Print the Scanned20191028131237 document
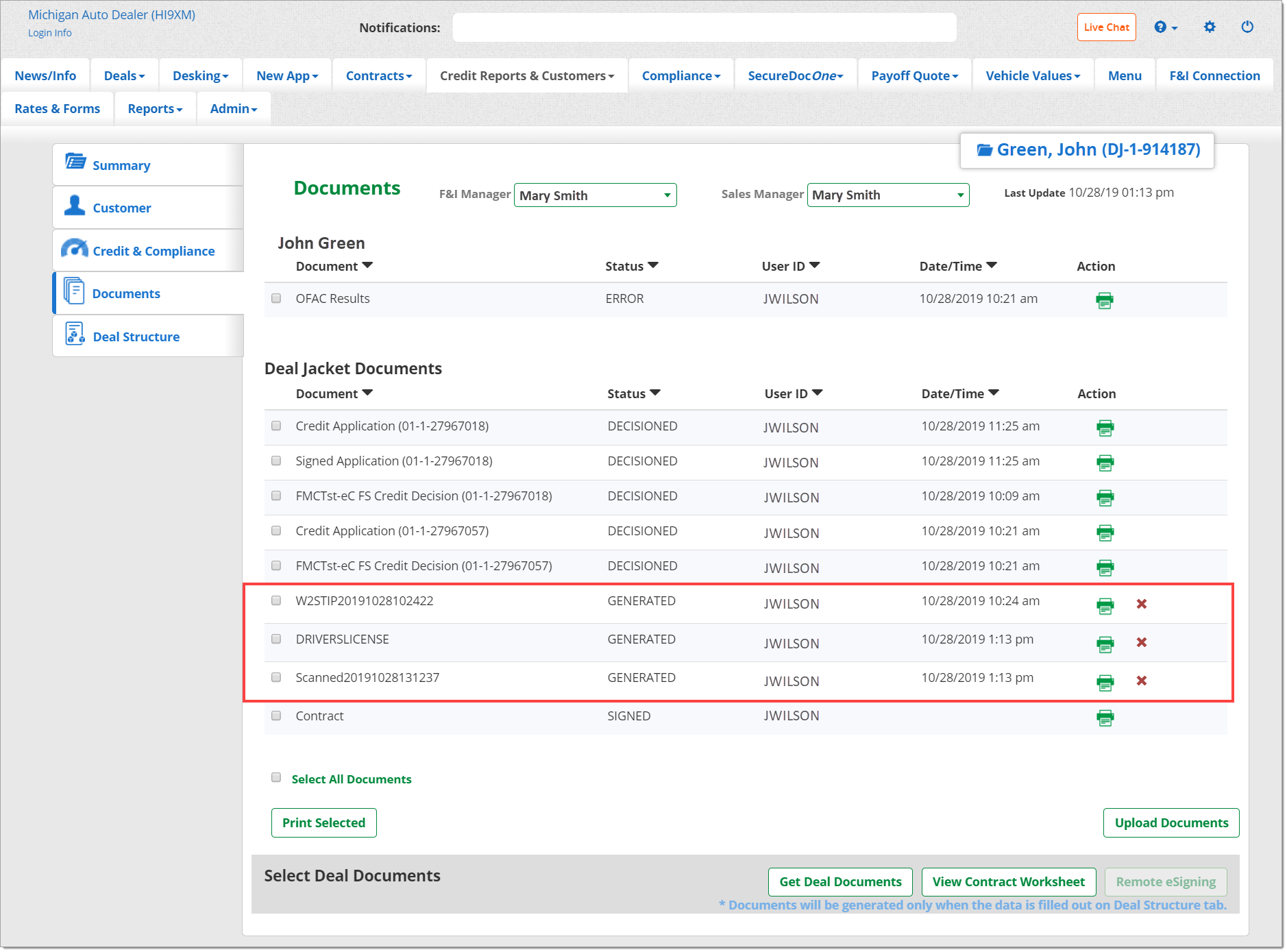Viewport: 1287px width, 952px height. [x=1105, y=682]
